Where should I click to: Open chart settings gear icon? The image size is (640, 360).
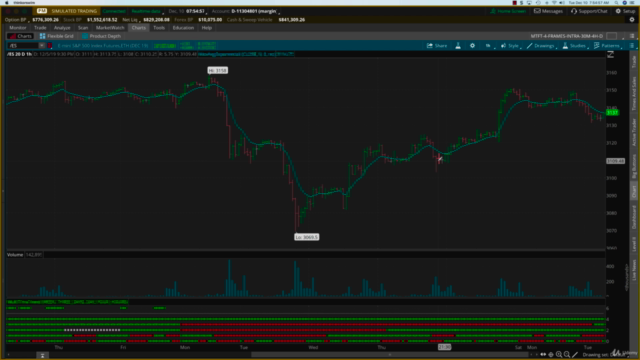[x=472, y=46]
